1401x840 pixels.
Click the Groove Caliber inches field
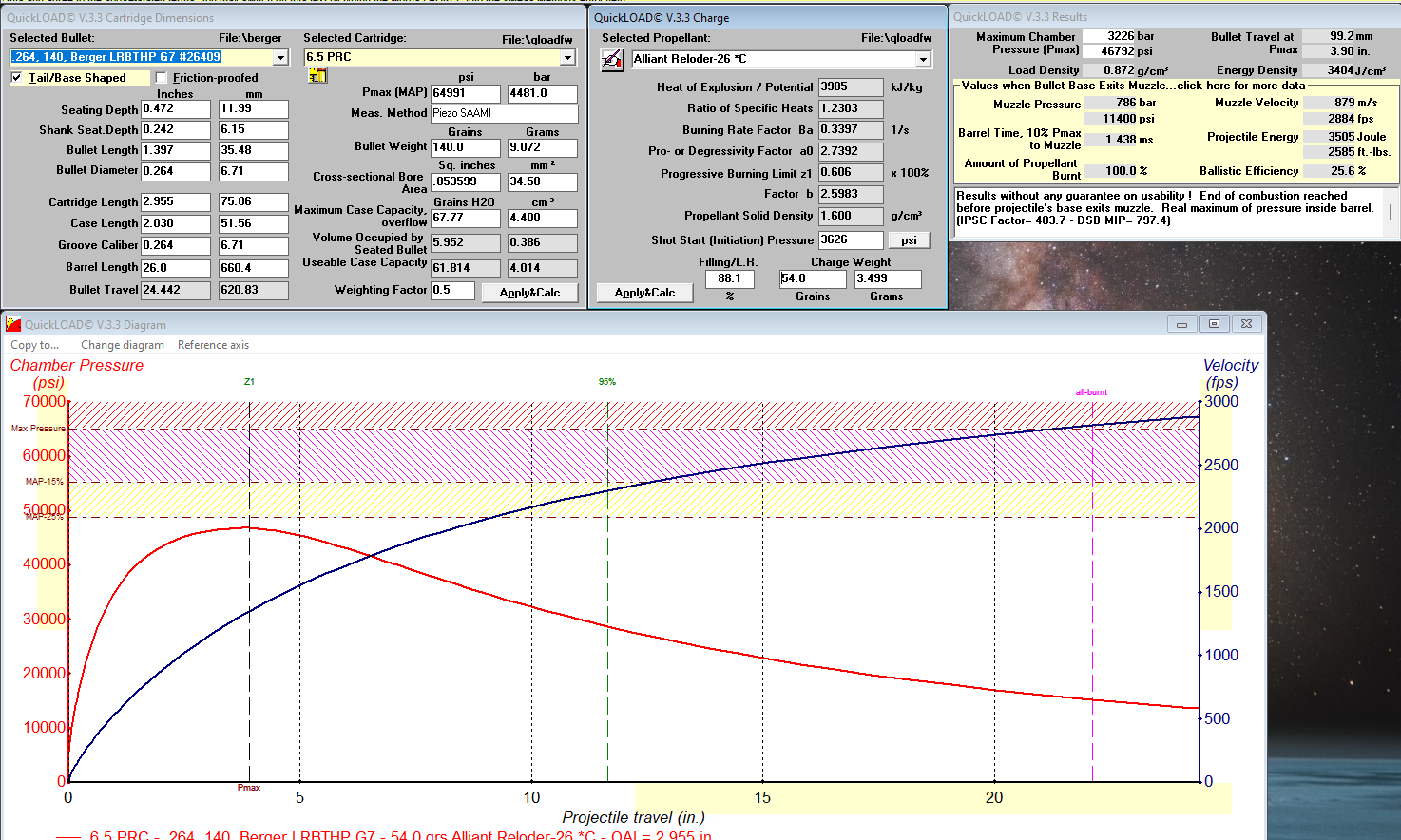pyautogui.click(x=176, y=245)
